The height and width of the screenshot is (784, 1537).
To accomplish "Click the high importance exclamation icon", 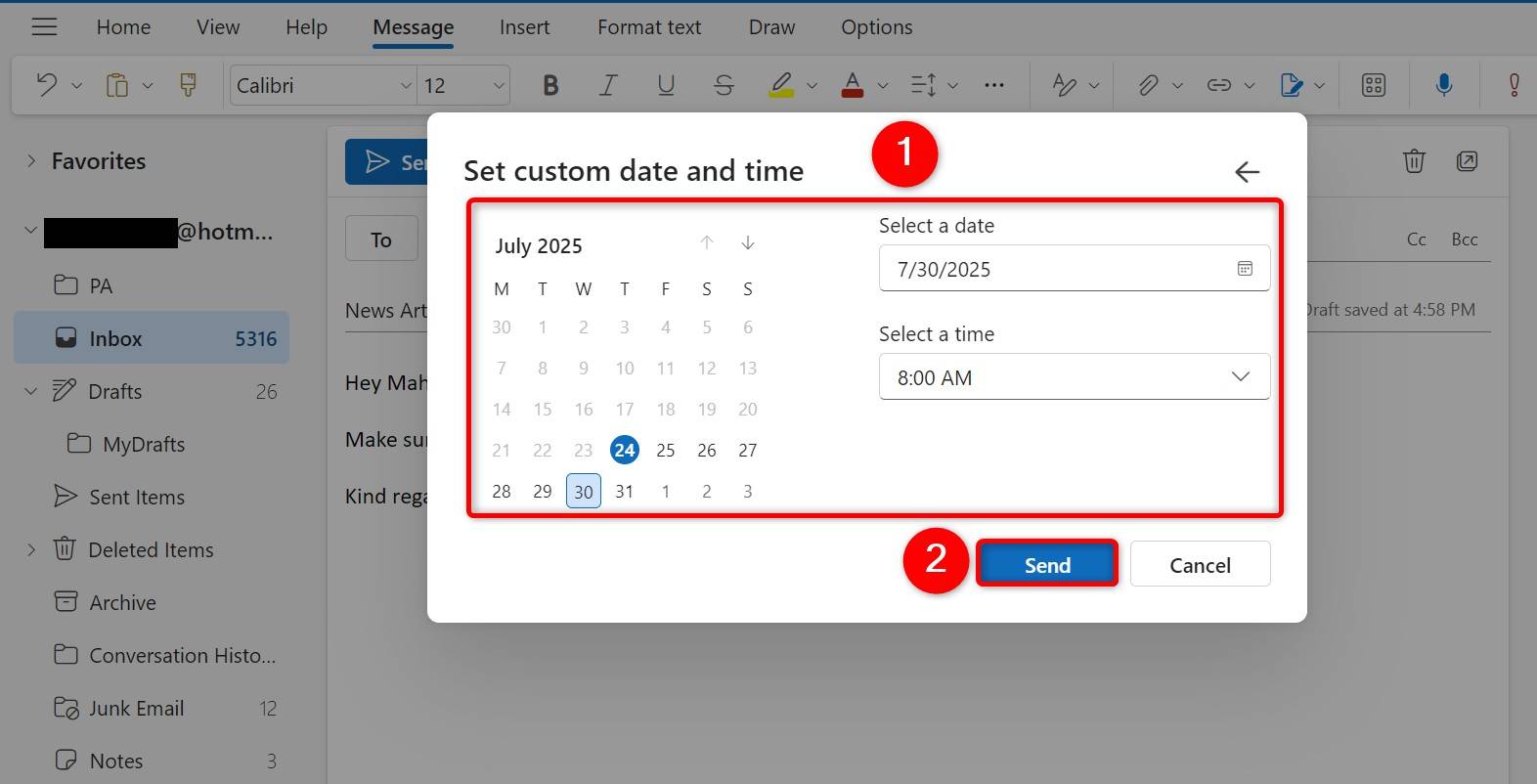I will tap(1514, 85).
